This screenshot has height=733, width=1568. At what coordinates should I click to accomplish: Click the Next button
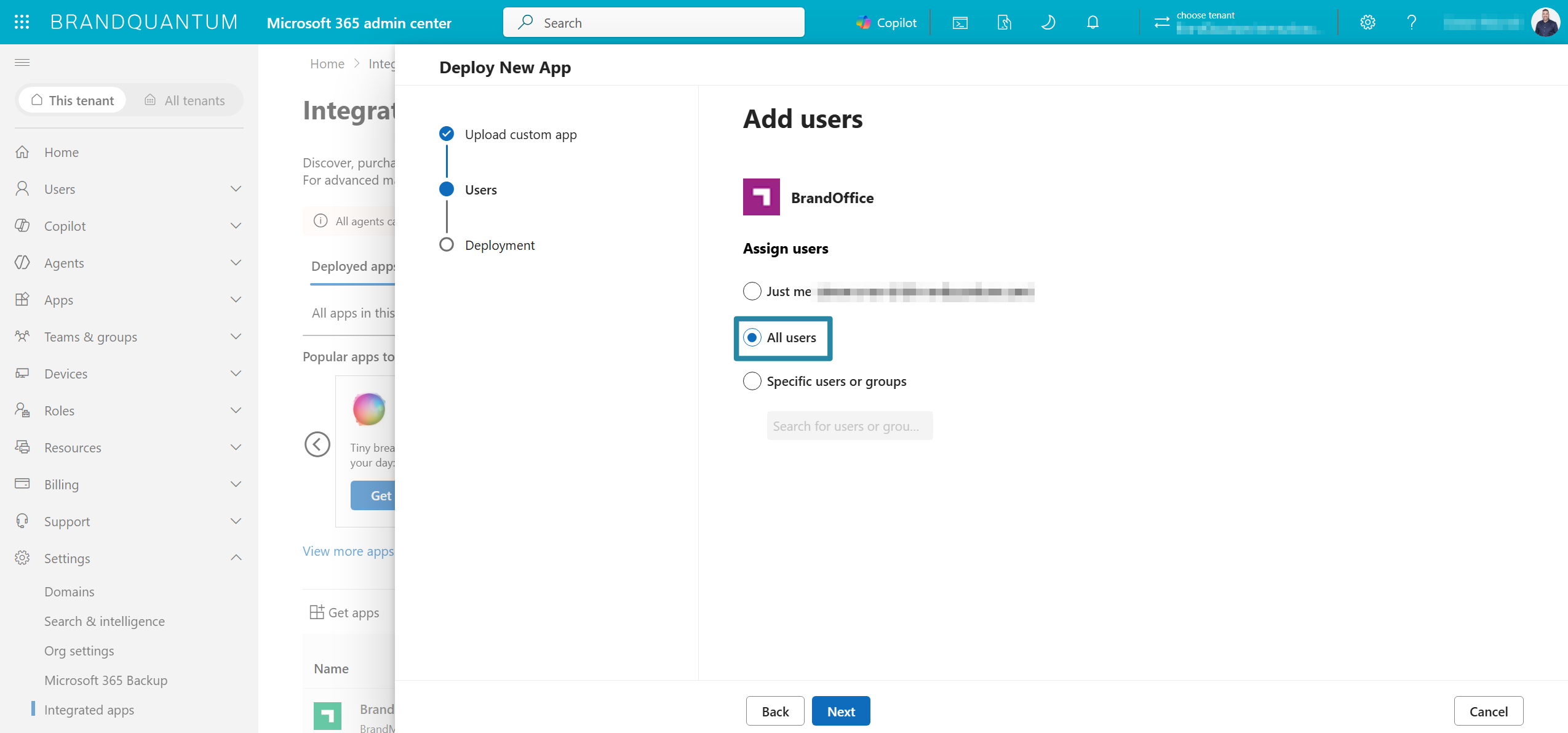coord(841,711)
